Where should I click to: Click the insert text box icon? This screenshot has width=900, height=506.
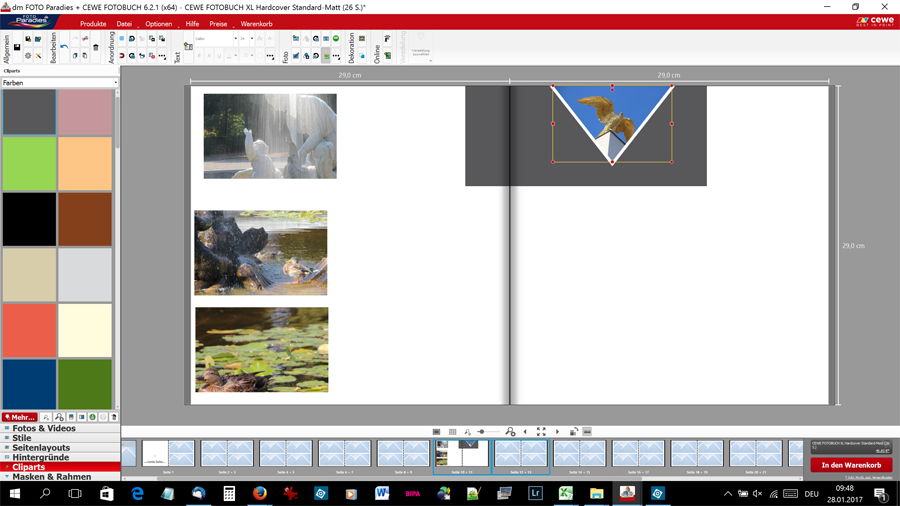pyautogui.click(x=188, y=46)
